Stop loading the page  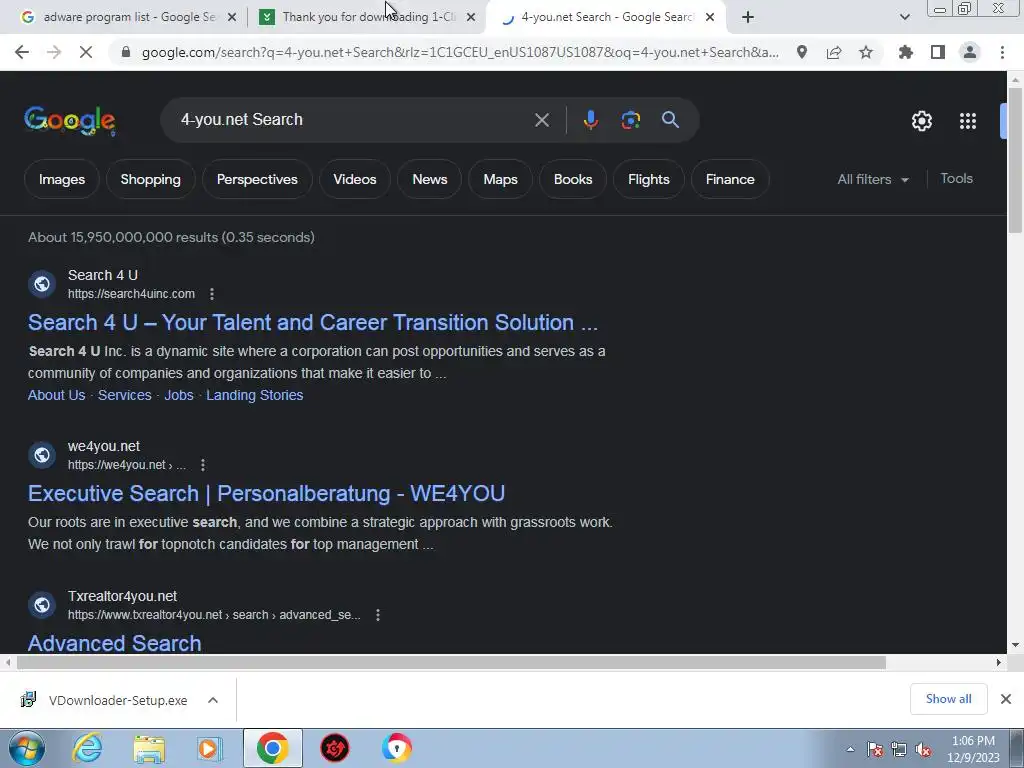pos(86,52)
